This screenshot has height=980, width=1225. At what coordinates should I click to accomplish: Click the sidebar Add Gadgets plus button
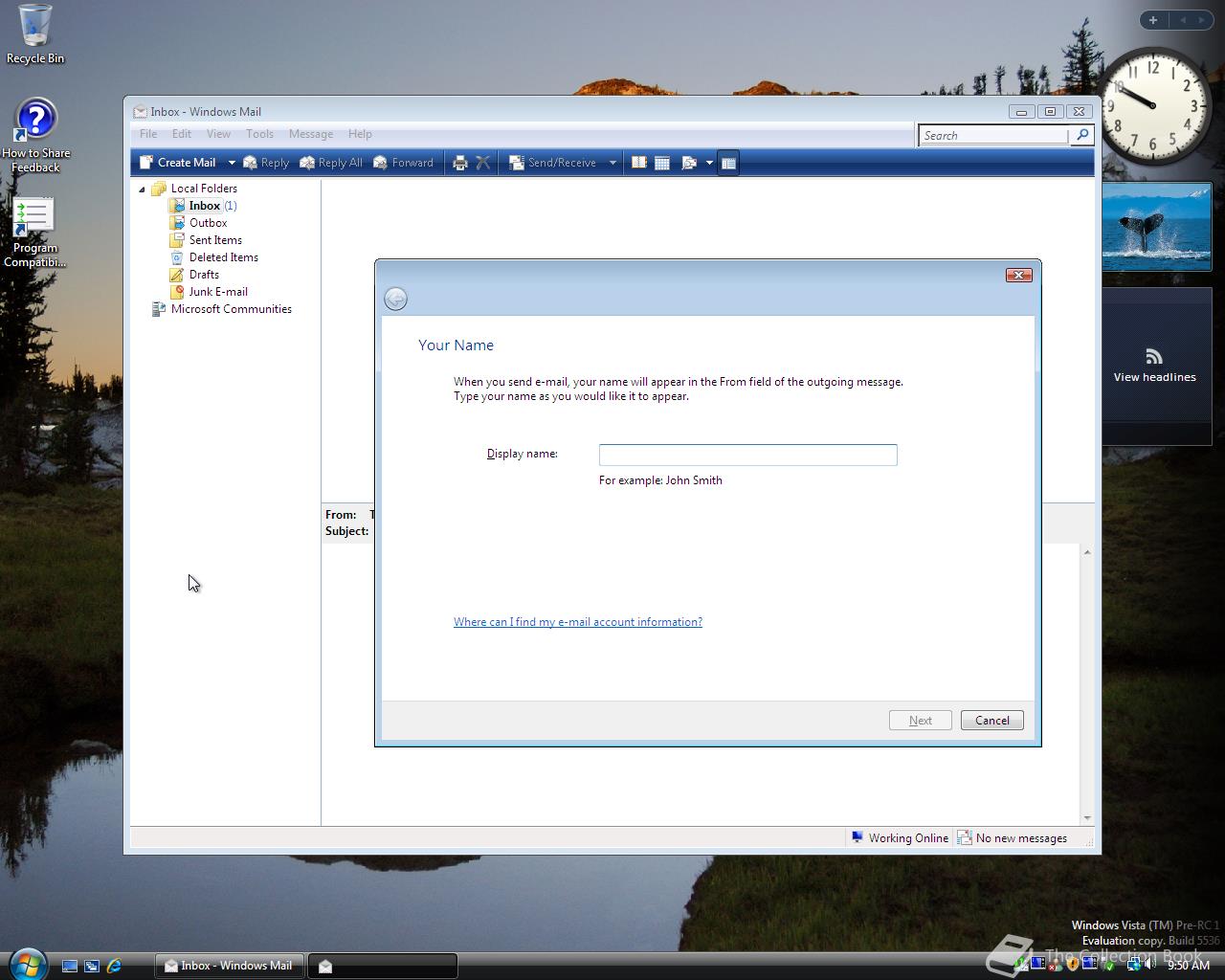point(1153,20)
